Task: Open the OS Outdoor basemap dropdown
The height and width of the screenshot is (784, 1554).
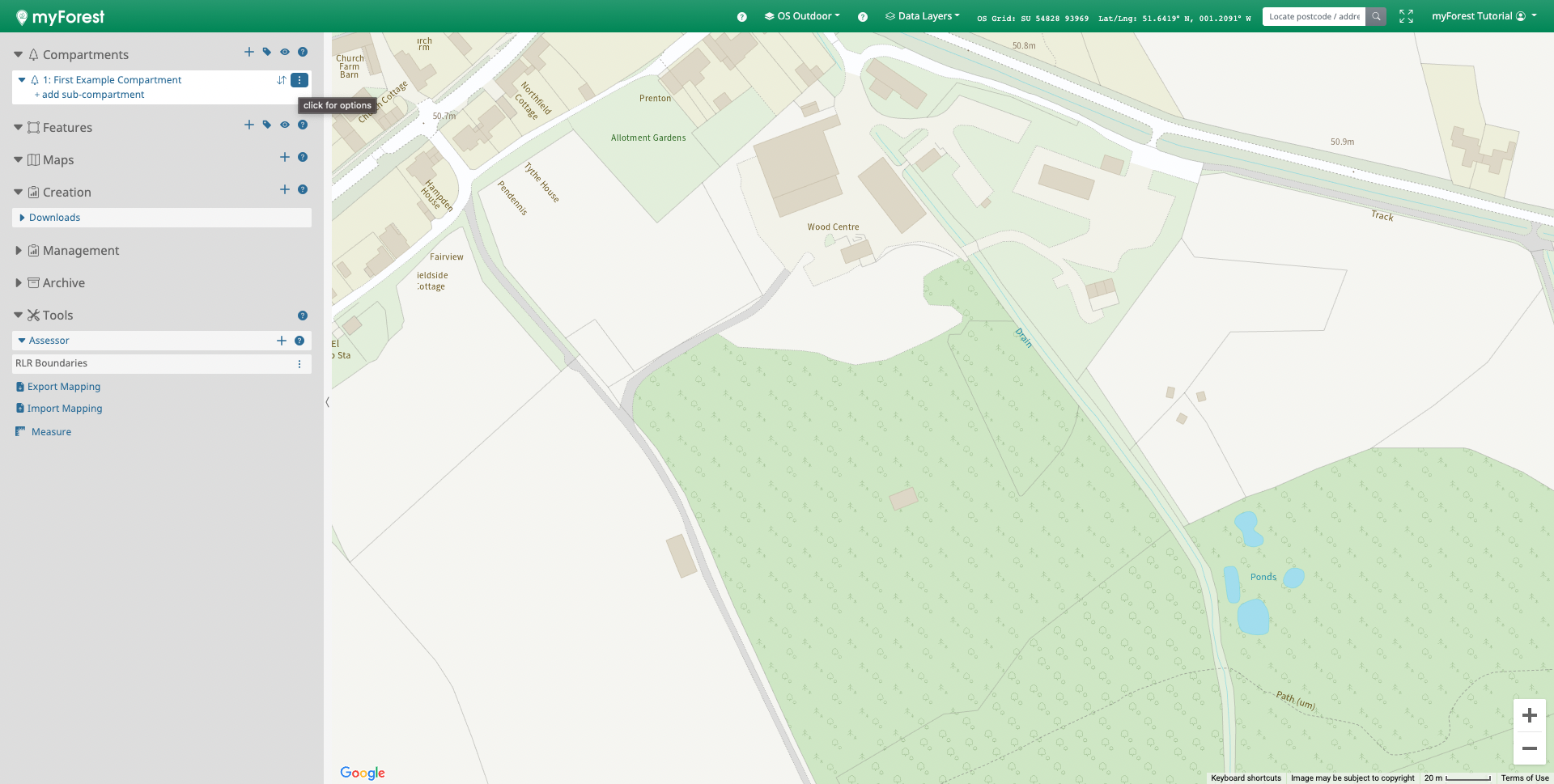Action: 802,16
